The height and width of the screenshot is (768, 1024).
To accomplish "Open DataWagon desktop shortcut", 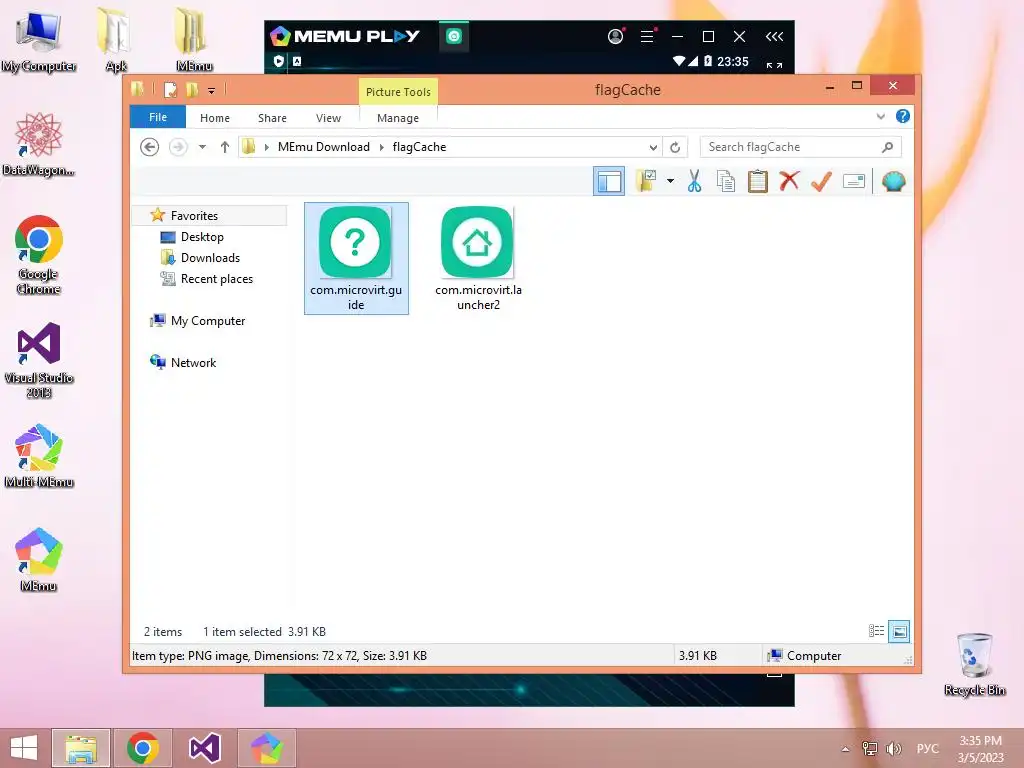I will point(39,144).
